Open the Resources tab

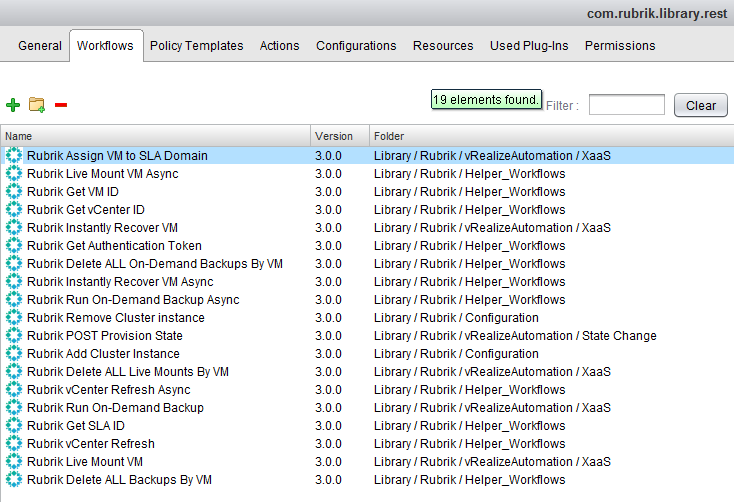(443, 46)
